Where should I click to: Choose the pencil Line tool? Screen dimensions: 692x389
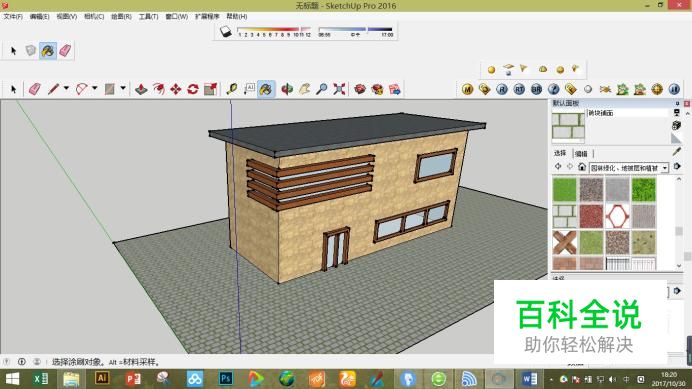pyautogui.click(x=53, y=89)
